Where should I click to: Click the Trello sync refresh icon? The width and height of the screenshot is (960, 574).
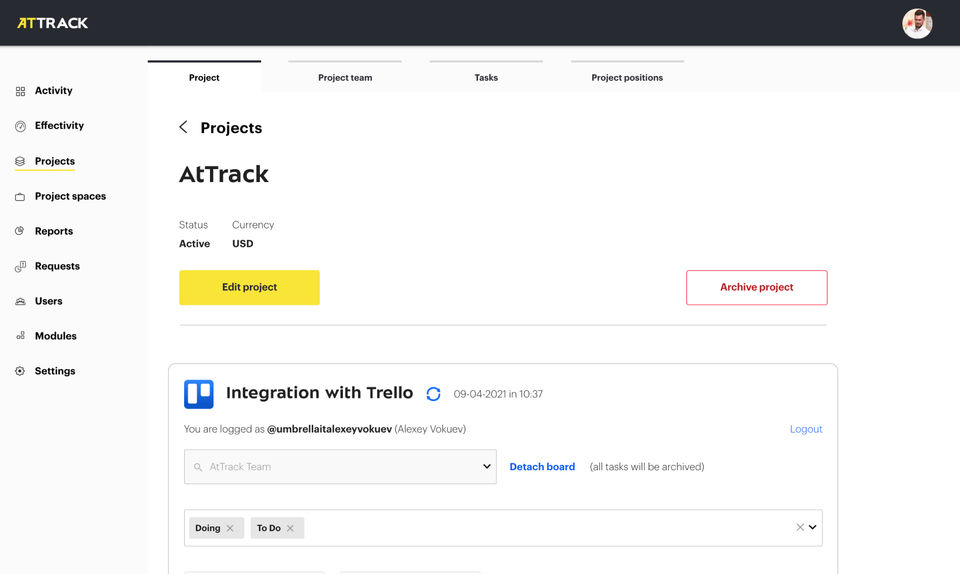(433, 394)
